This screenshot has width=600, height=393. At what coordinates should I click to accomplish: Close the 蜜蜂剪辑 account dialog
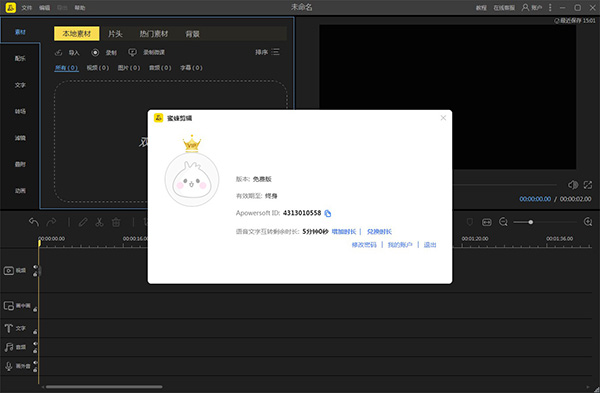click(443, 118)
